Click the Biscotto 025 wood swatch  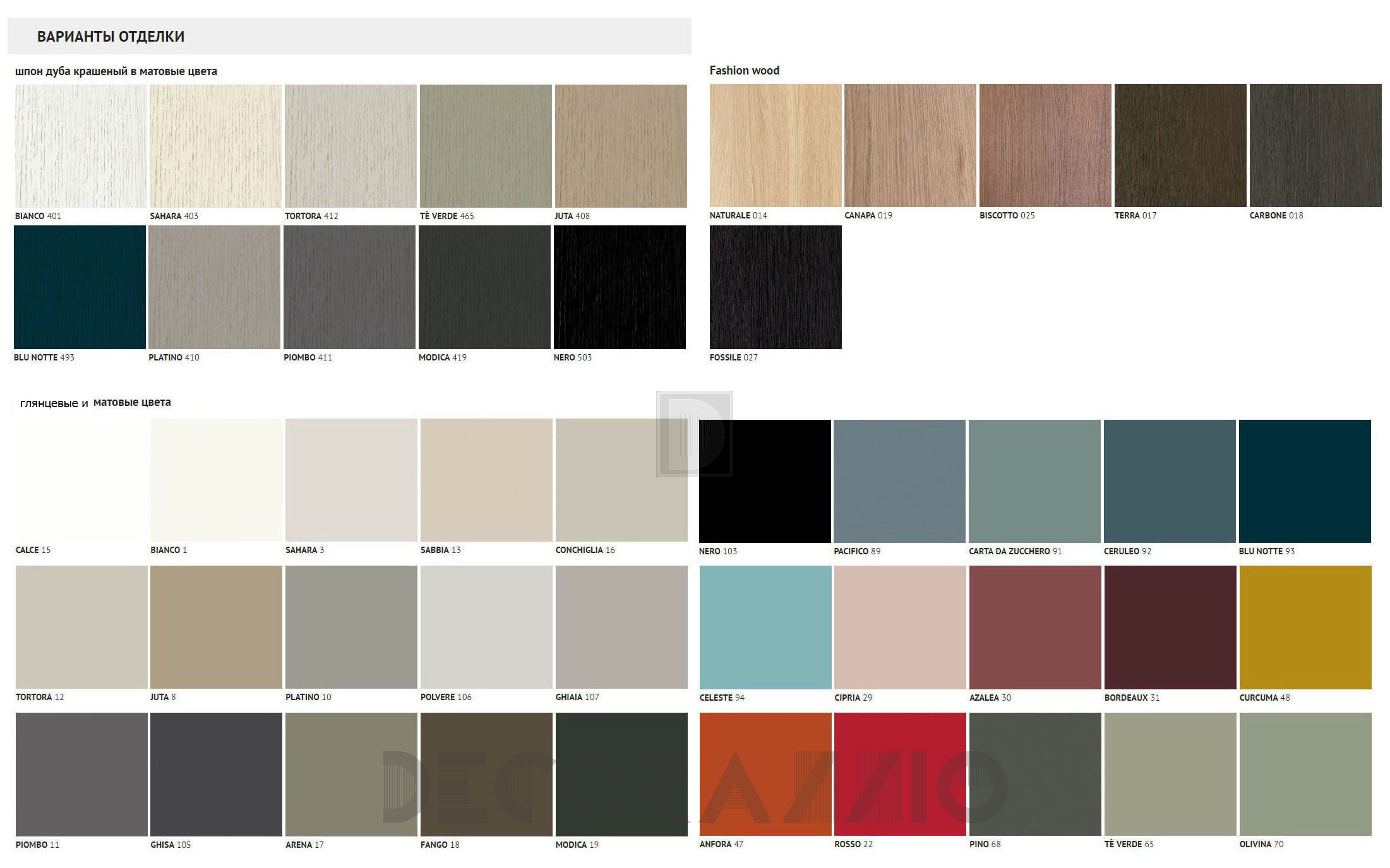click(1045, 145)
